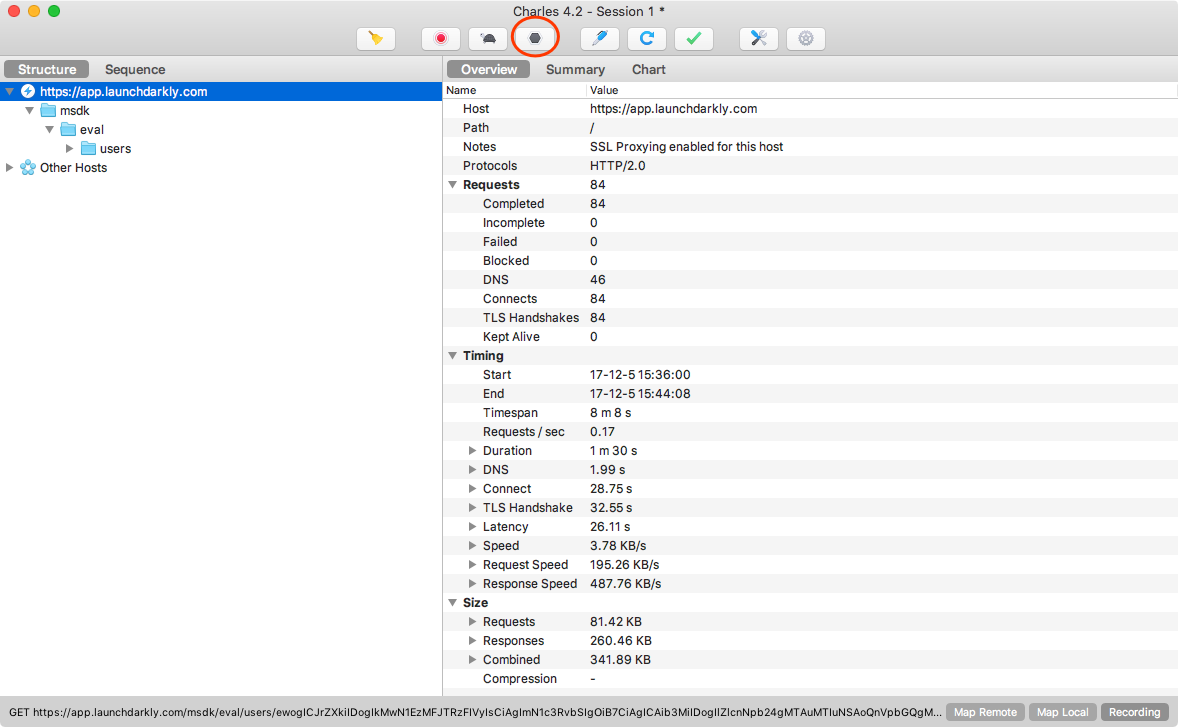The image size is (1178, 727).
Task: Expand the users folder
Action: [69, 149]
